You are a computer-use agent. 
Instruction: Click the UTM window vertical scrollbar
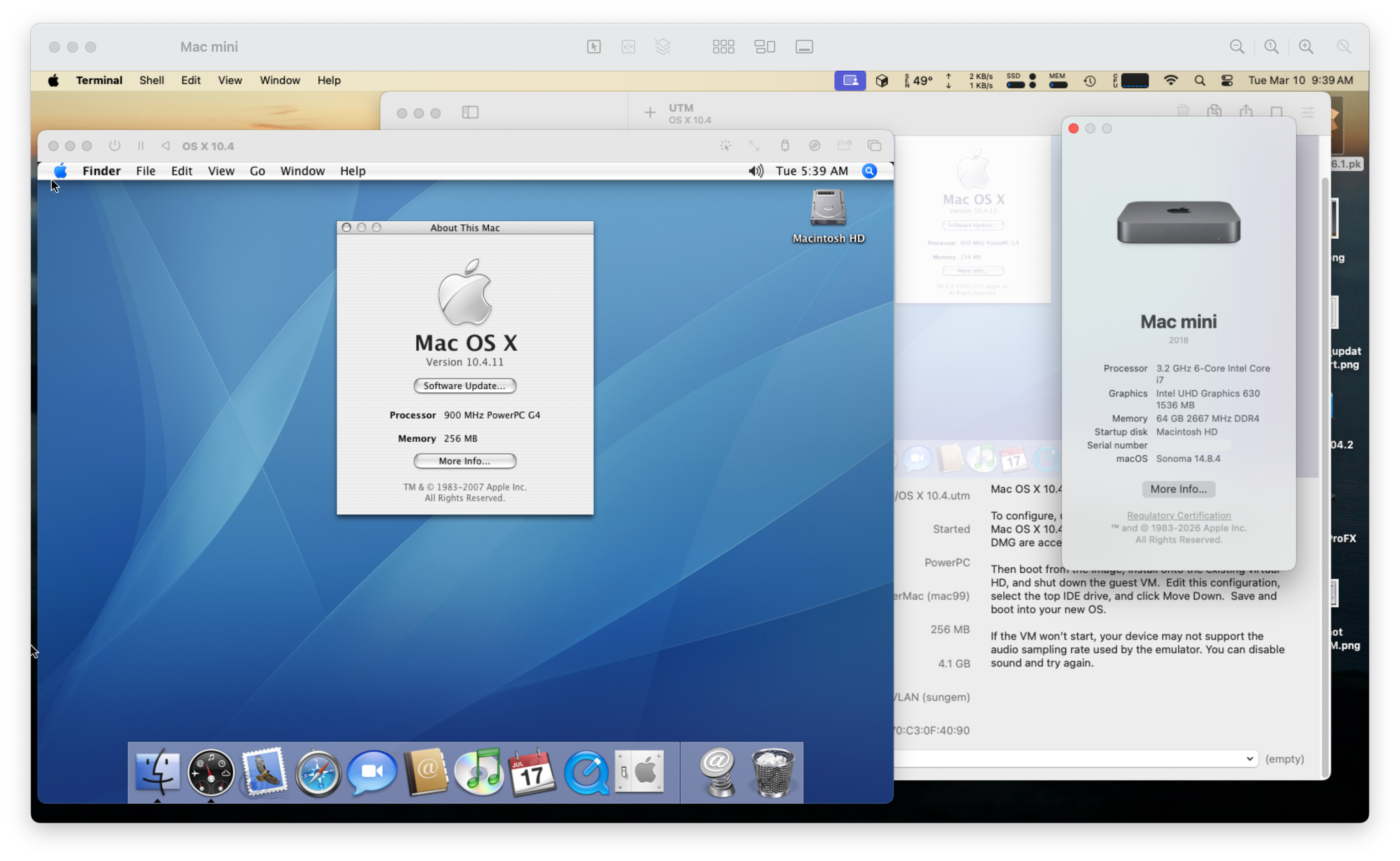pyautogui.click(x=1325, y=477)
